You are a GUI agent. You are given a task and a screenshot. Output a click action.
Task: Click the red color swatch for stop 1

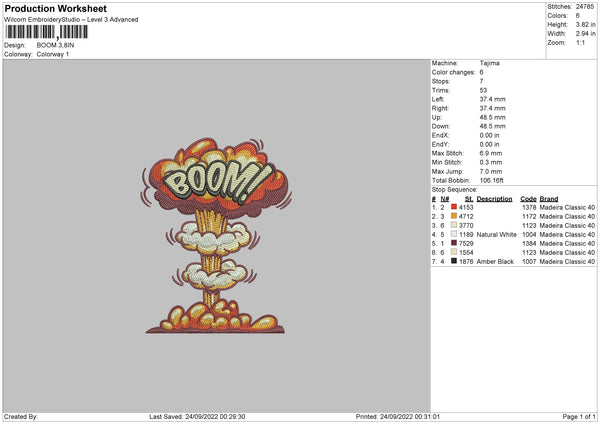coord(454,206)
